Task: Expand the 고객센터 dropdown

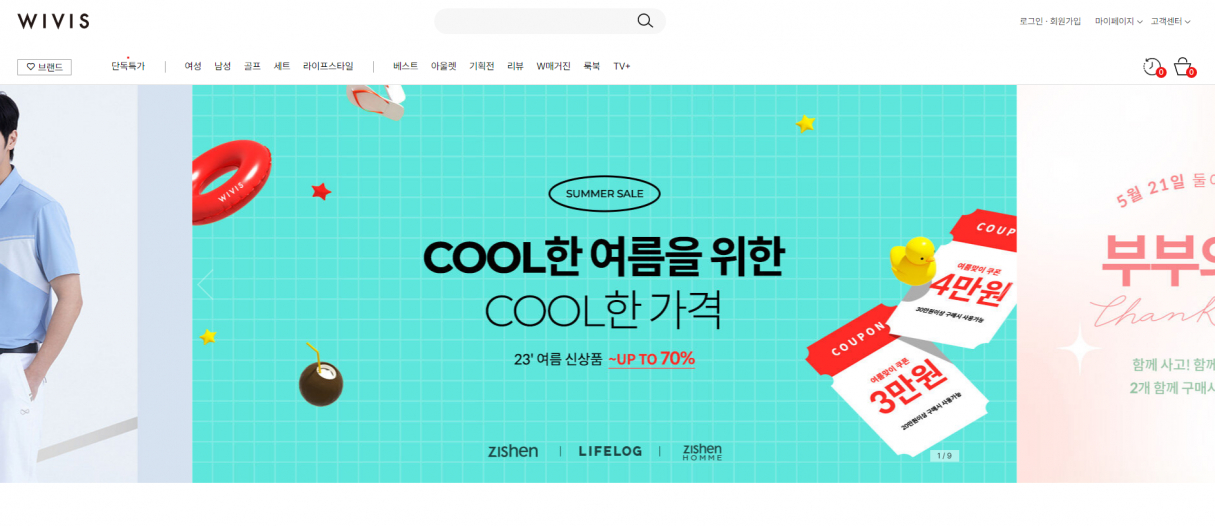Action: coord(1170,21)
